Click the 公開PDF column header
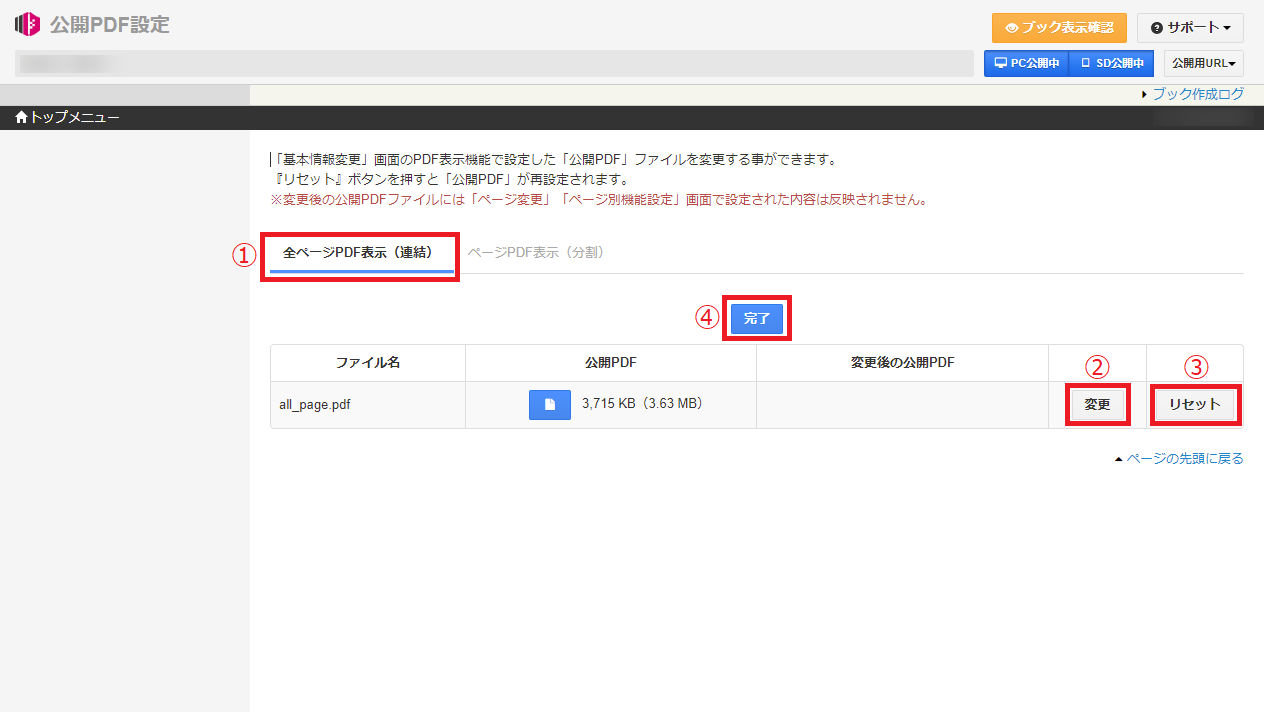Screen dimensions: 1264x712 tap(610, 363)
